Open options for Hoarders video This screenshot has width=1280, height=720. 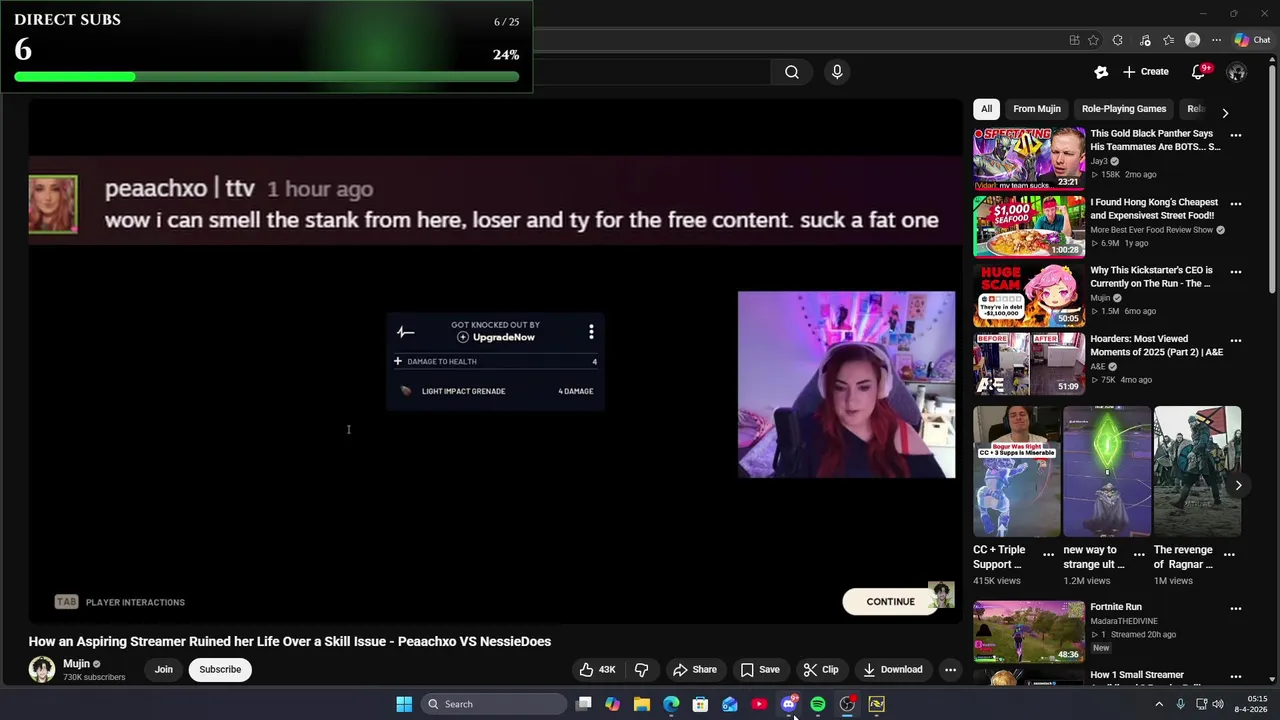(x=1236, y=341)
